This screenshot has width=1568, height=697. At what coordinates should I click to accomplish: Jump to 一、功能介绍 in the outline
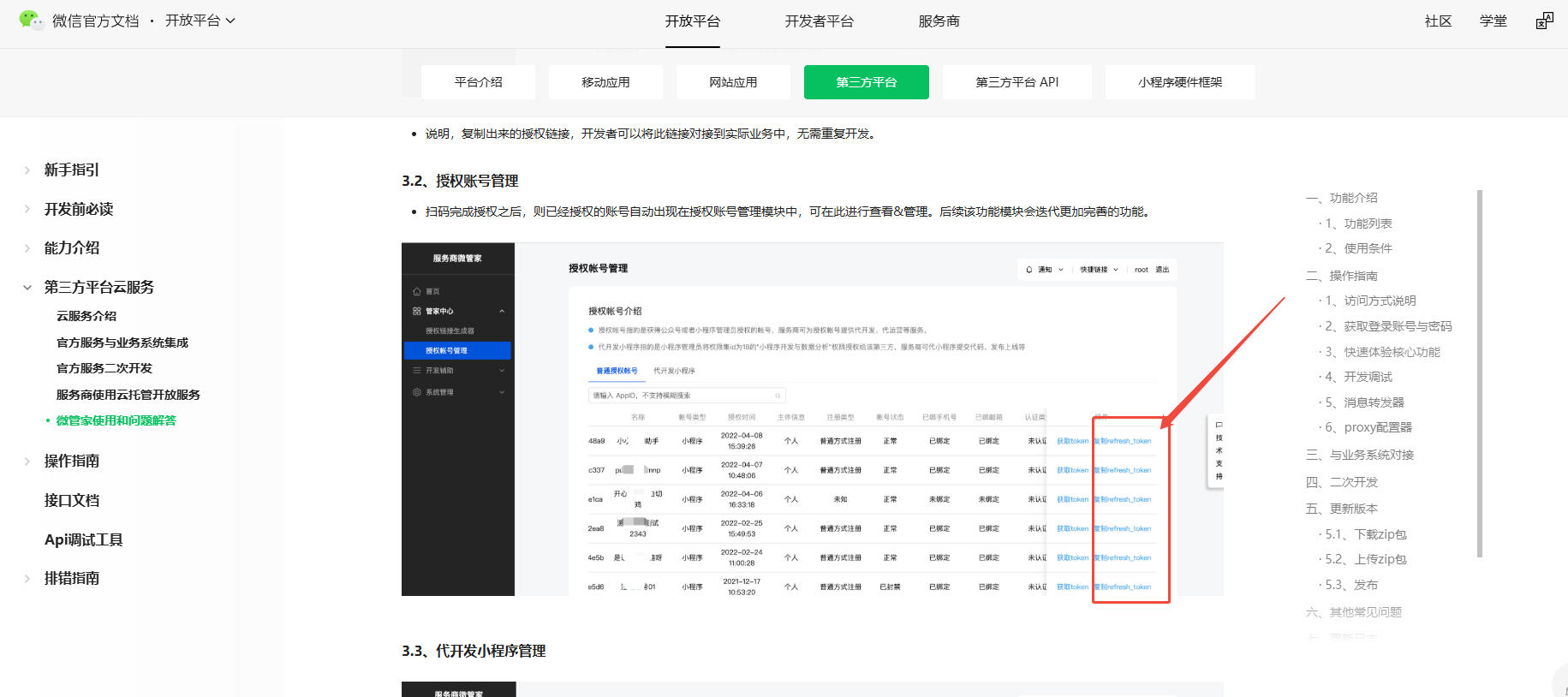(x=1342, y=198)
